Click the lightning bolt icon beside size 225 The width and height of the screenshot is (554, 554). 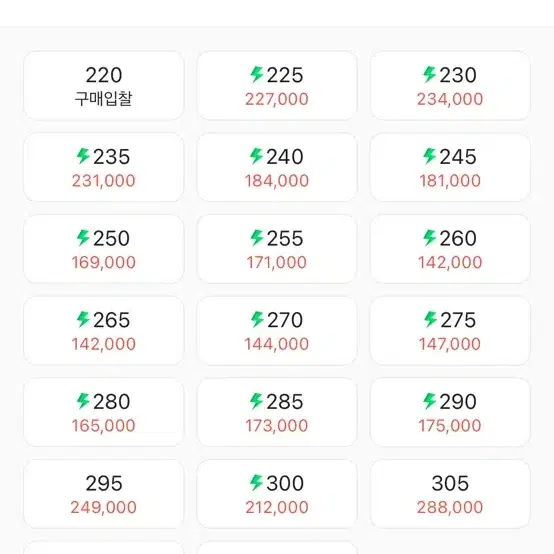(257, 75)
